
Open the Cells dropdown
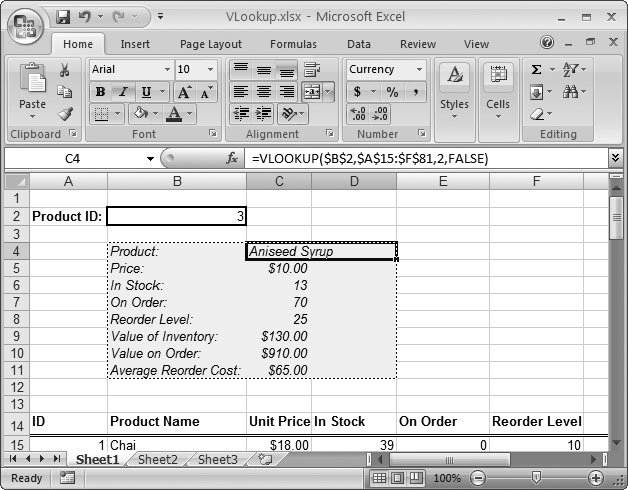[498, 100]
